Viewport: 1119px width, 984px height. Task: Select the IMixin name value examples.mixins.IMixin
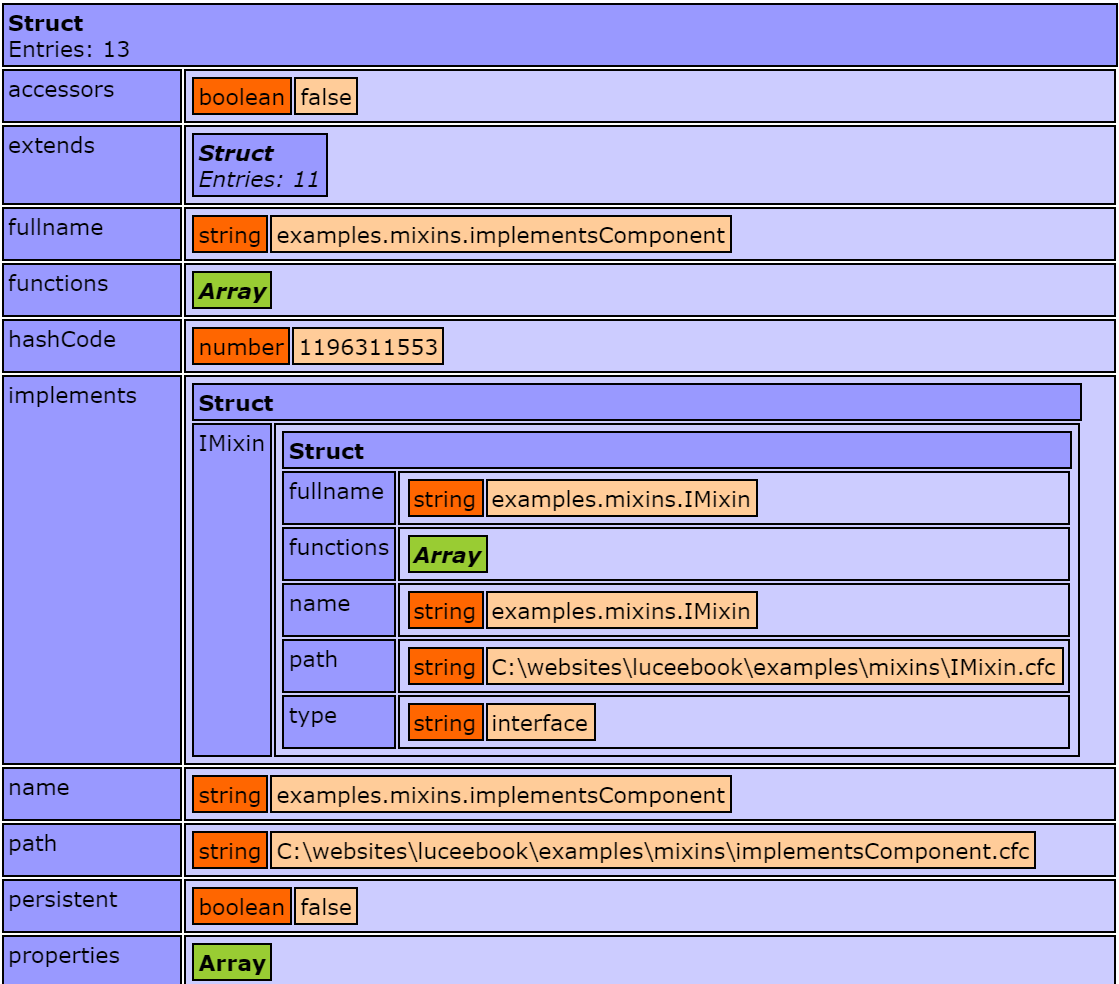coord(621,611)
